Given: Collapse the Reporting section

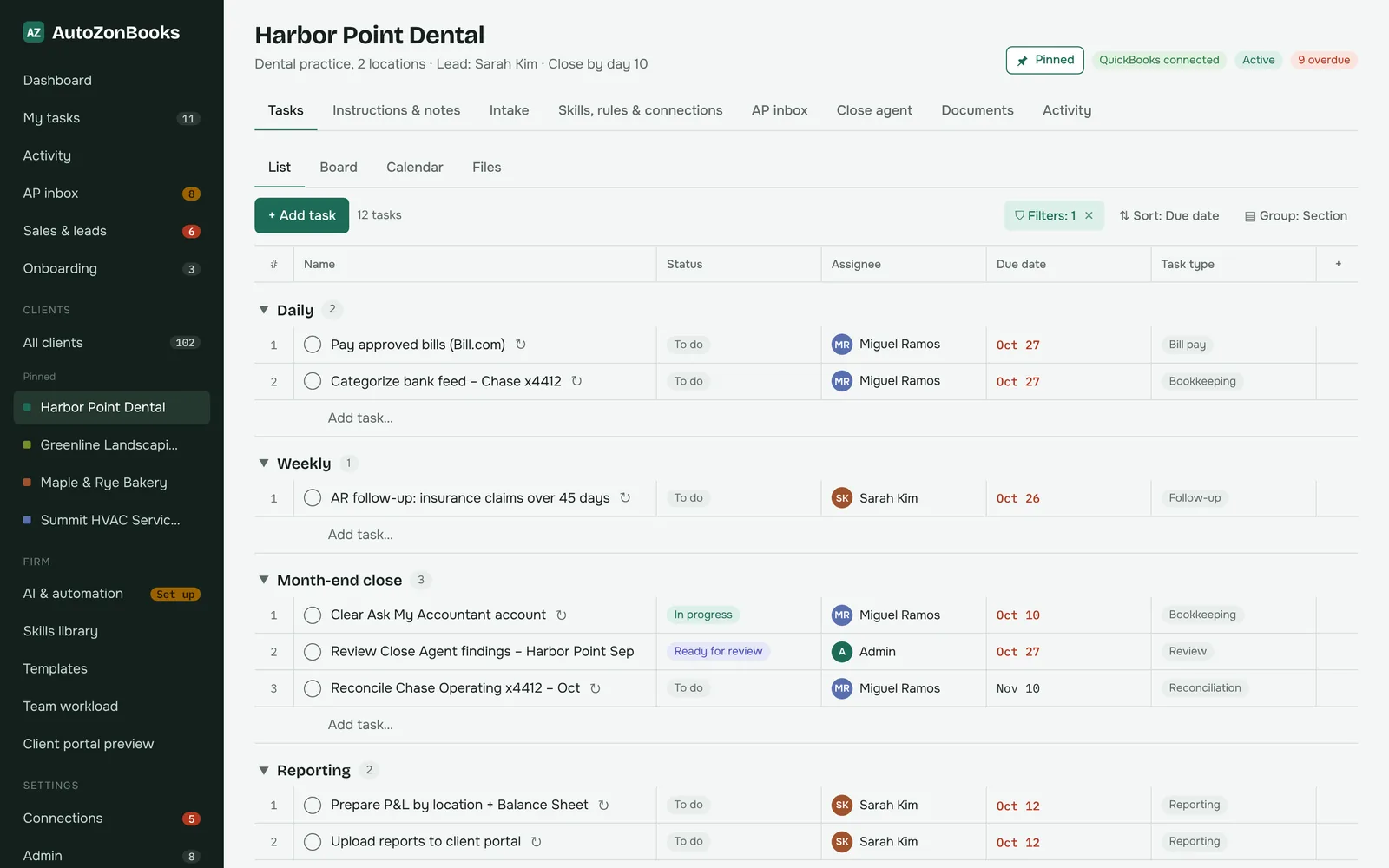Looking at the screenshot, I should (264, 770).
